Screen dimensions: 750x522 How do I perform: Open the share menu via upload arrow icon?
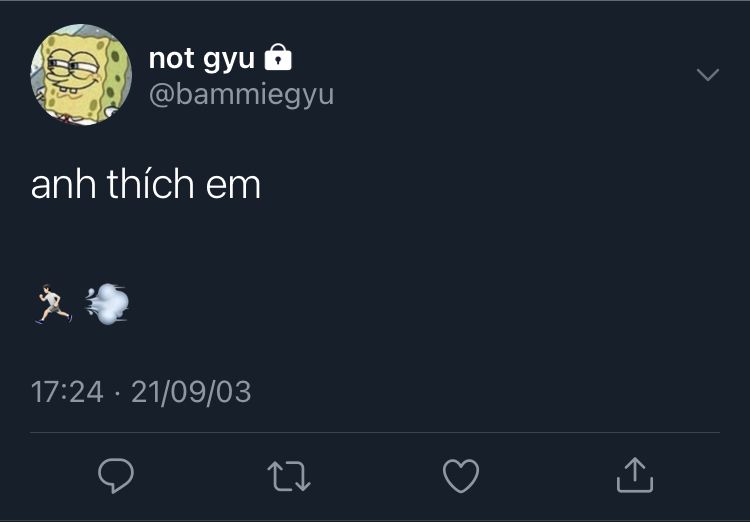tap(635, 475)
